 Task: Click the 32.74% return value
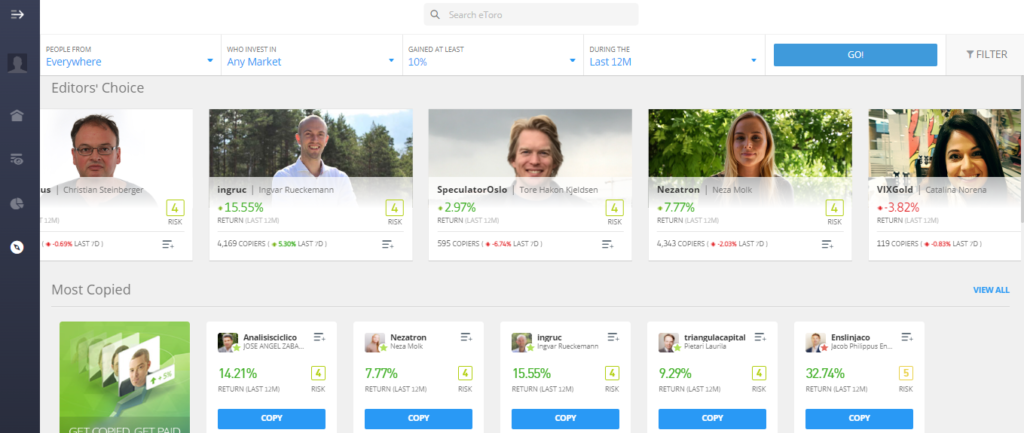click(825, 374)
